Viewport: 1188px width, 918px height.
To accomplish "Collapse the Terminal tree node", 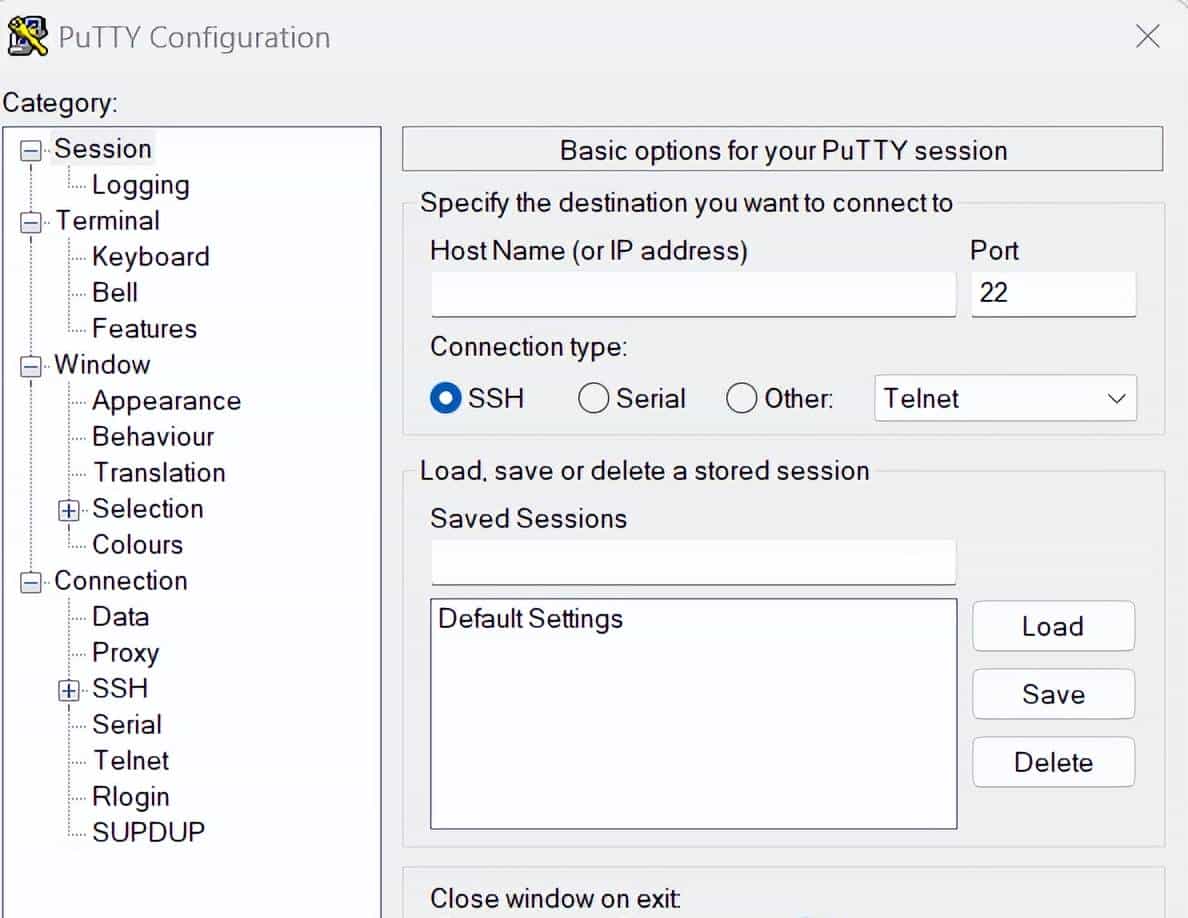I will (32, 222).
